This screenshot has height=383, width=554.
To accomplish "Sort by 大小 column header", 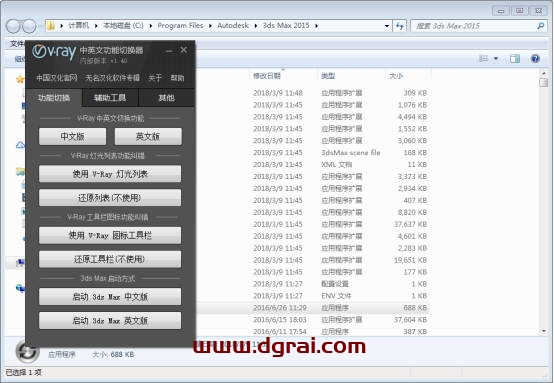I will (x=396, y=76).
